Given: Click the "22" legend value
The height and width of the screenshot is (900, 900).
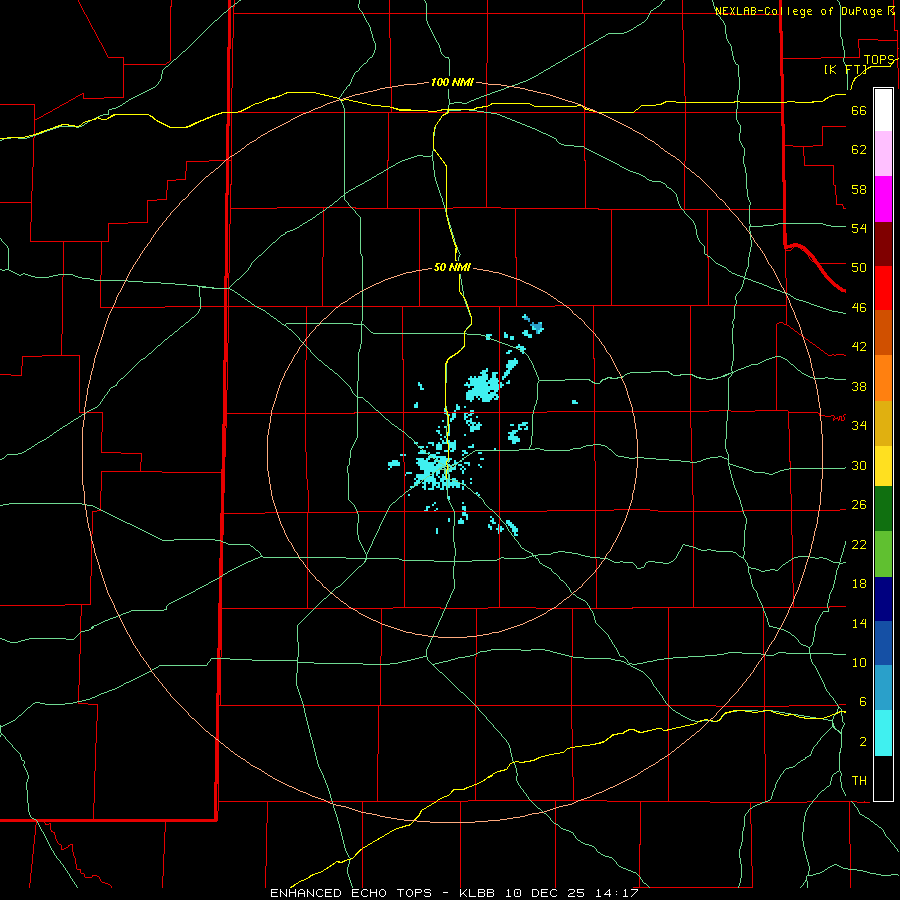Looking at the screenshot, I should pos(859,544).
